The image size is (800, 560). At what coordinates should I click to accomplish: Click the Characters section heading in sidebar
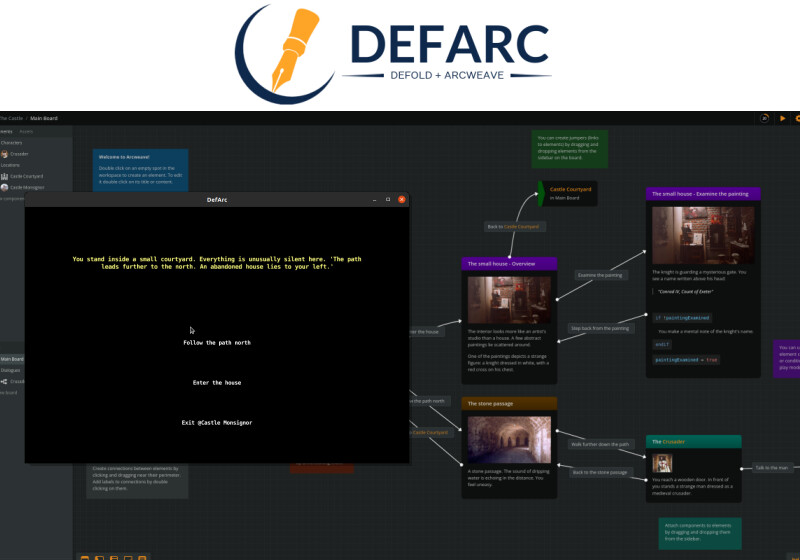[12, 143]
